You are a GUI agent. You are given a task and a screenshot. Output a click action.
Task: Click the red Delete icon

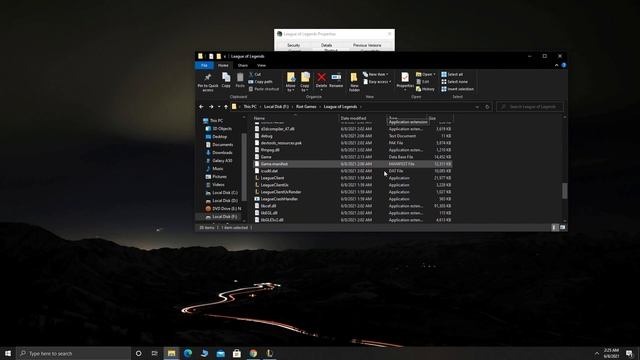pyautogui.click(x=321, y=77)
